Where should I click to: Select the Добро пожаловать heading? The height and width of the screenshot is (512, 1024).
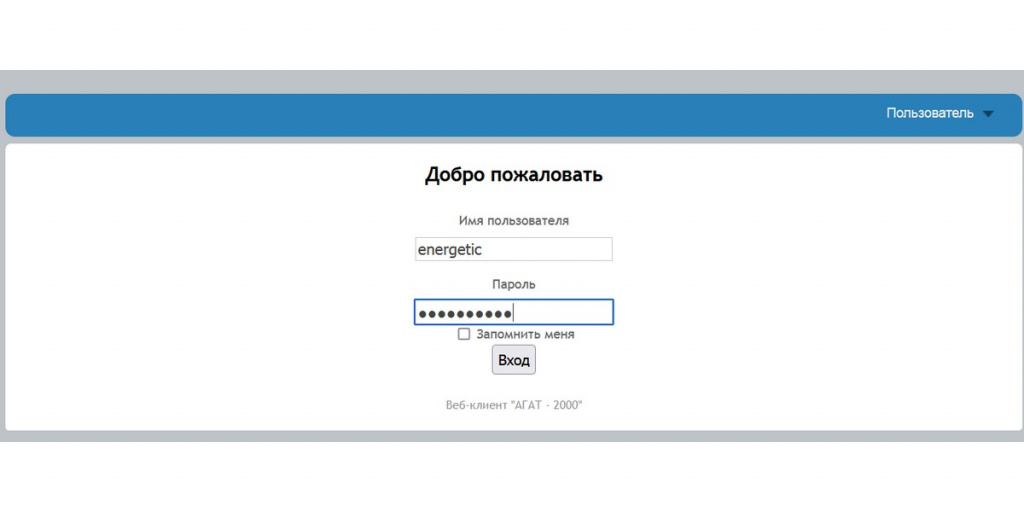pyautogui.click(x=513, y=175)
